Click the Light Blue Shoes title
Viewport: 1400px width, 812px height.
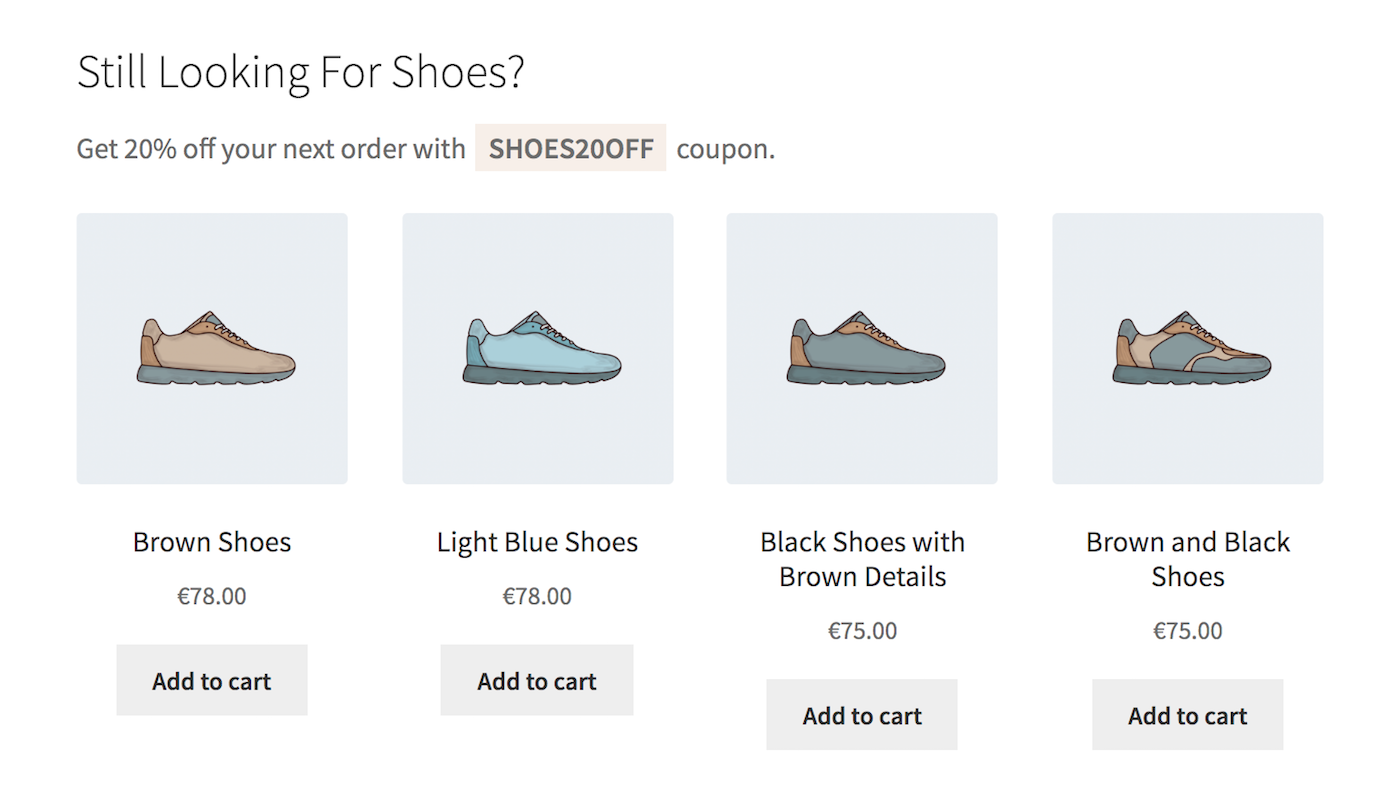(x=538, y=542)
